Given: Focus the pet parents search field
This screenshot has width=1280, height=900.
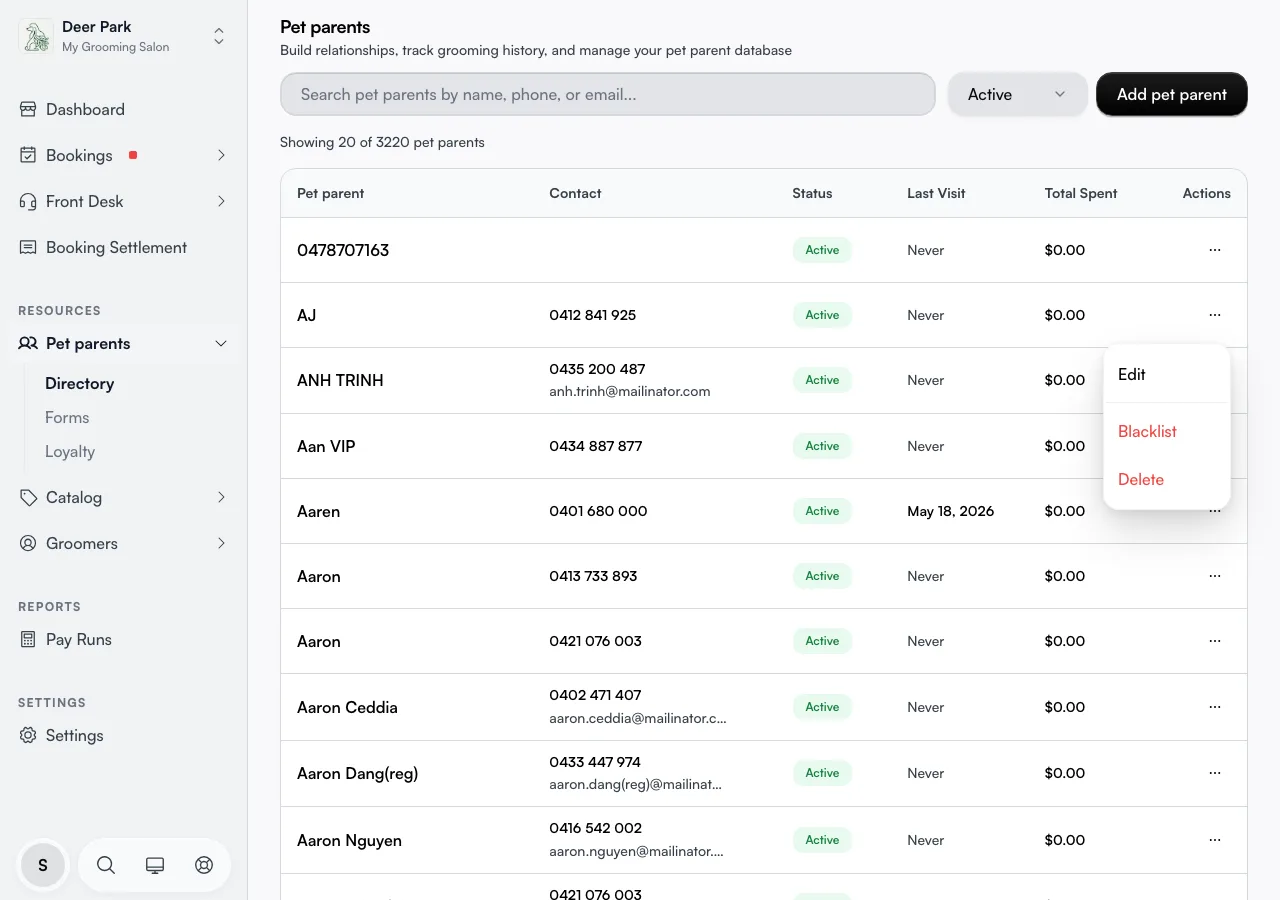Looking at the screenshot, I should (608, 94).
